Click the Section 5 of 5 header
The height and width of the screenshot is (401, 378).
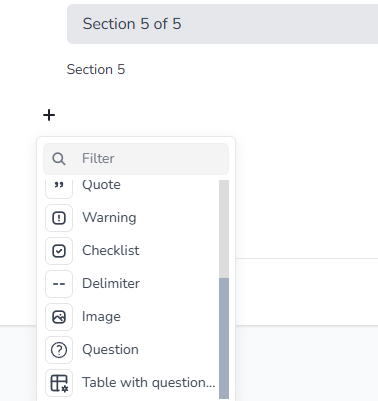click(x=222, y=24)
